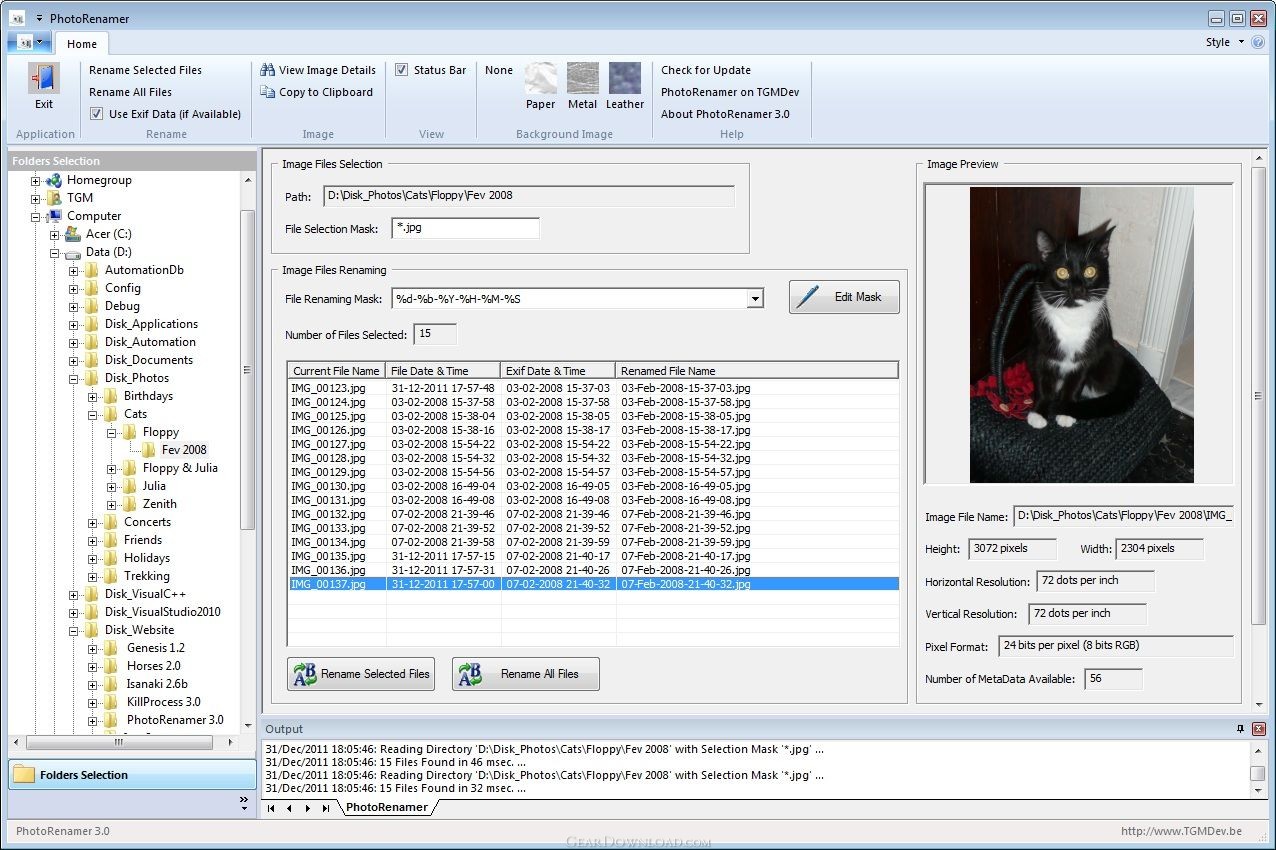The width and height of the screenshot is (1276, 850).
Task: Collapse the Disk_Website folder node
Action: coord(74,631)
